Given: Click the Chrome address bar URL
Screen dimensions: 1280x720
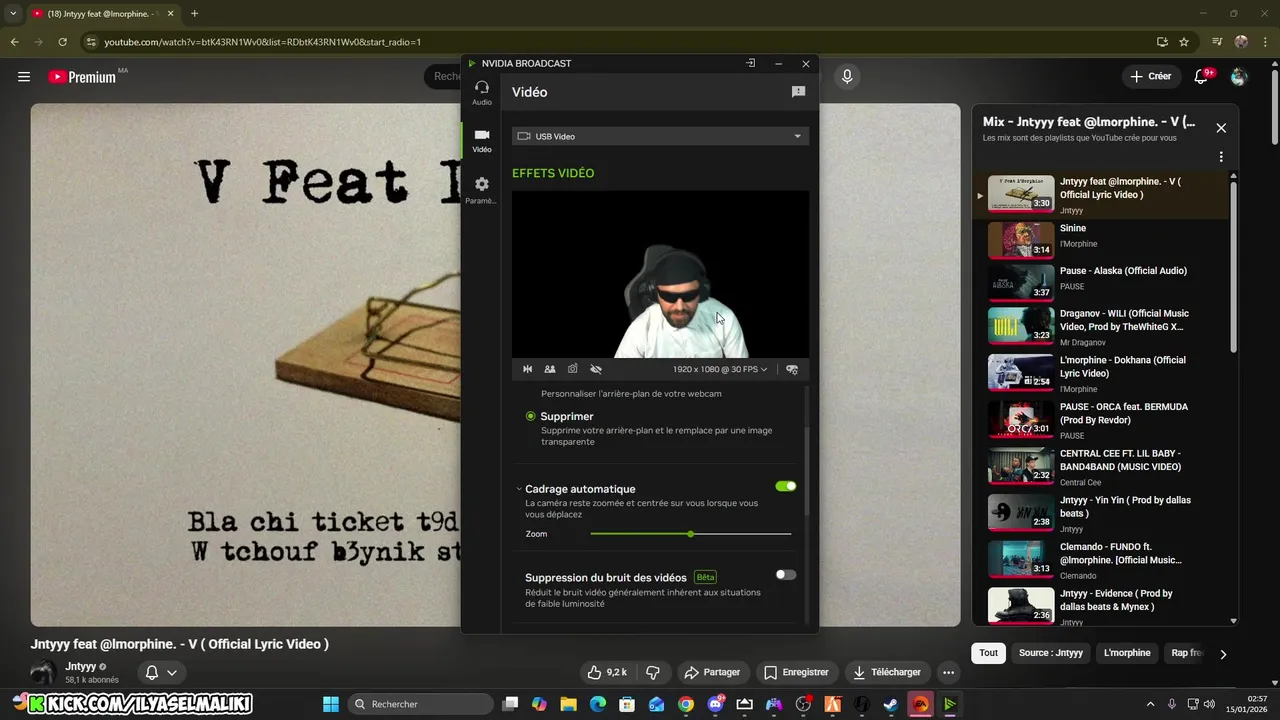Looking at the screenshot, I should [x=262, y=42].
